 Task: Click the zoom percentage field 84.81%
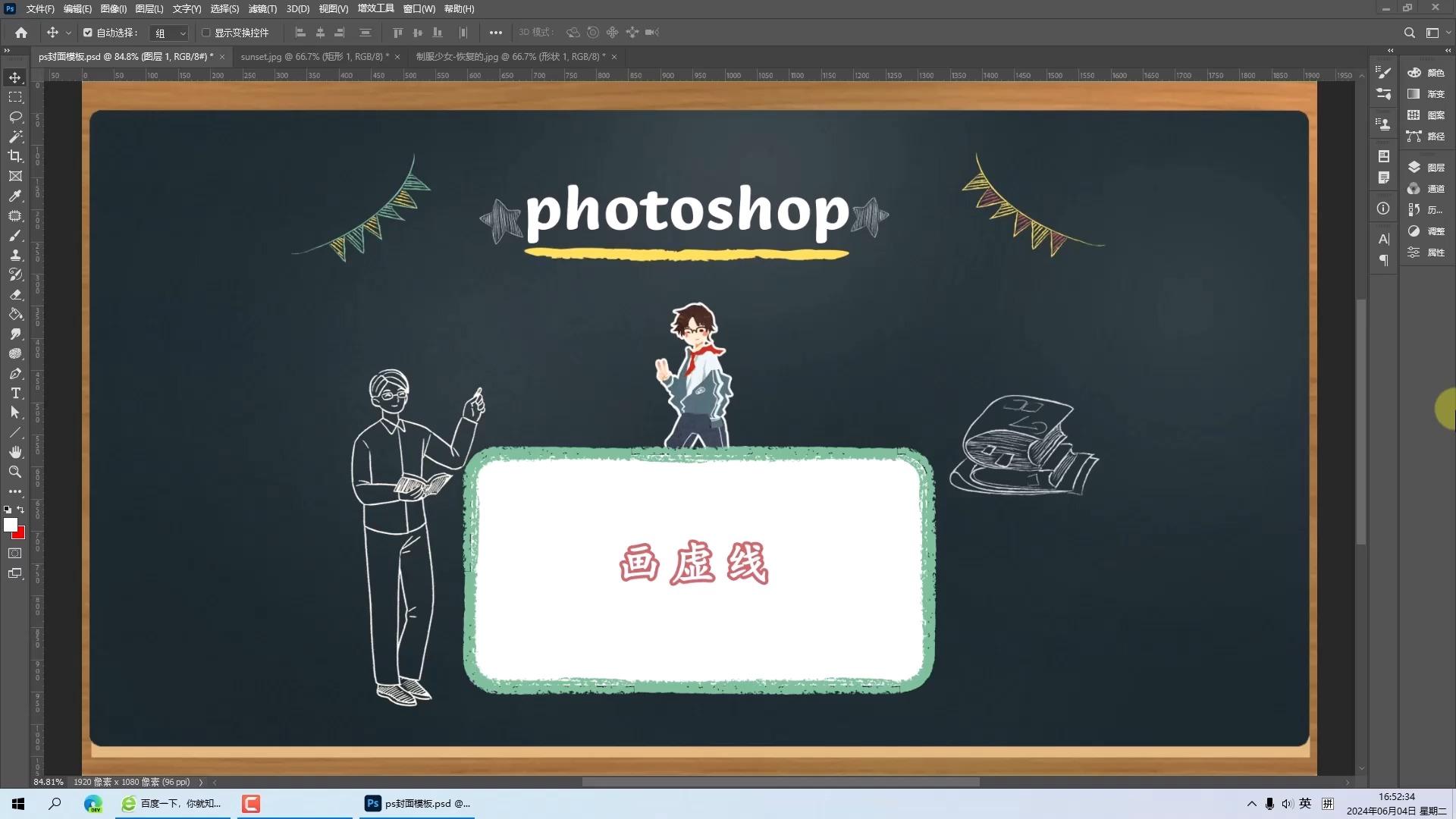coord(49,782)
